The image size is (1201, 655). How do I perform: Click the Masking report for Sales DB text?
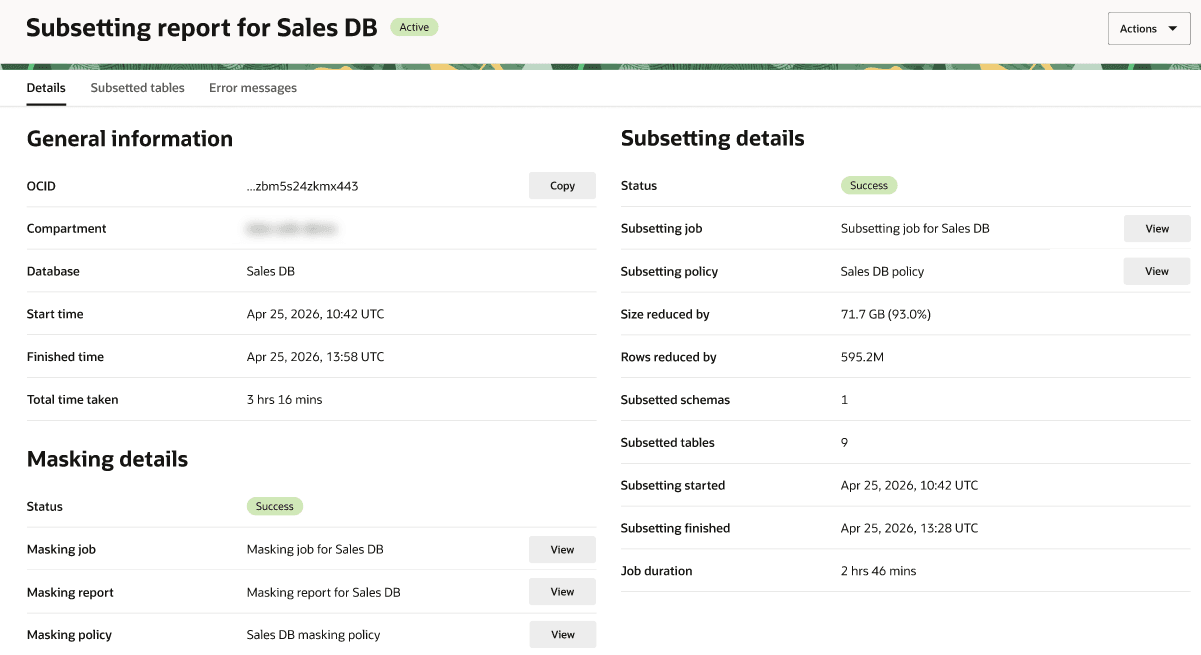[323, 593]
